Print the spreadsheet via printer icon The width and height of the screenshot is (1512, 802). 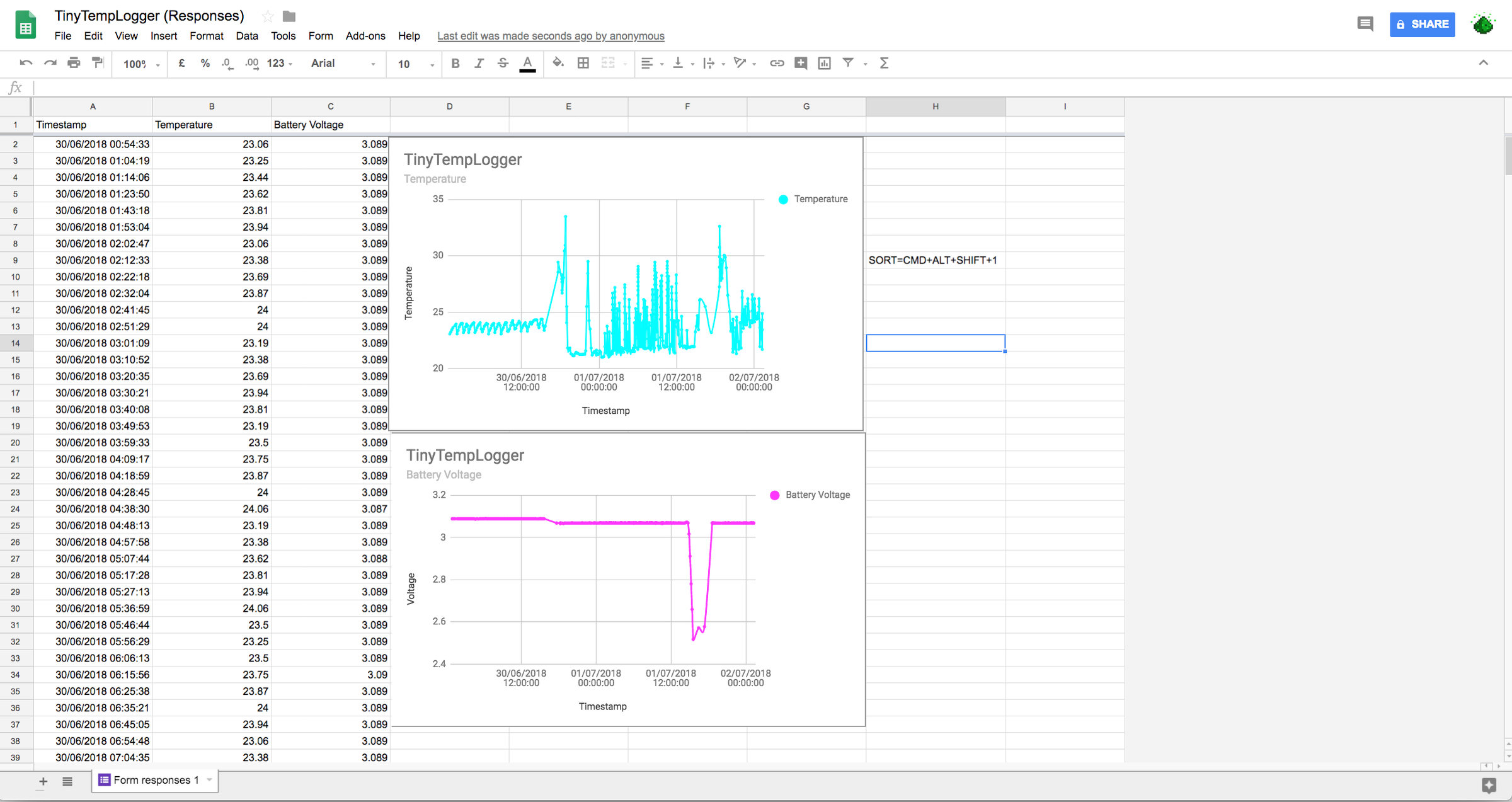(x=74, y=63)
